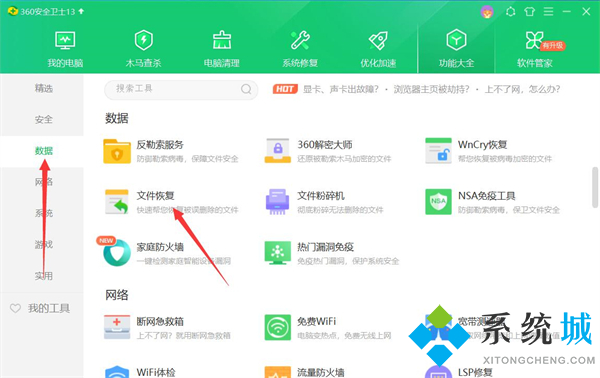
Task: Open 流量防火墙 icon
Action: click(277, 372)
